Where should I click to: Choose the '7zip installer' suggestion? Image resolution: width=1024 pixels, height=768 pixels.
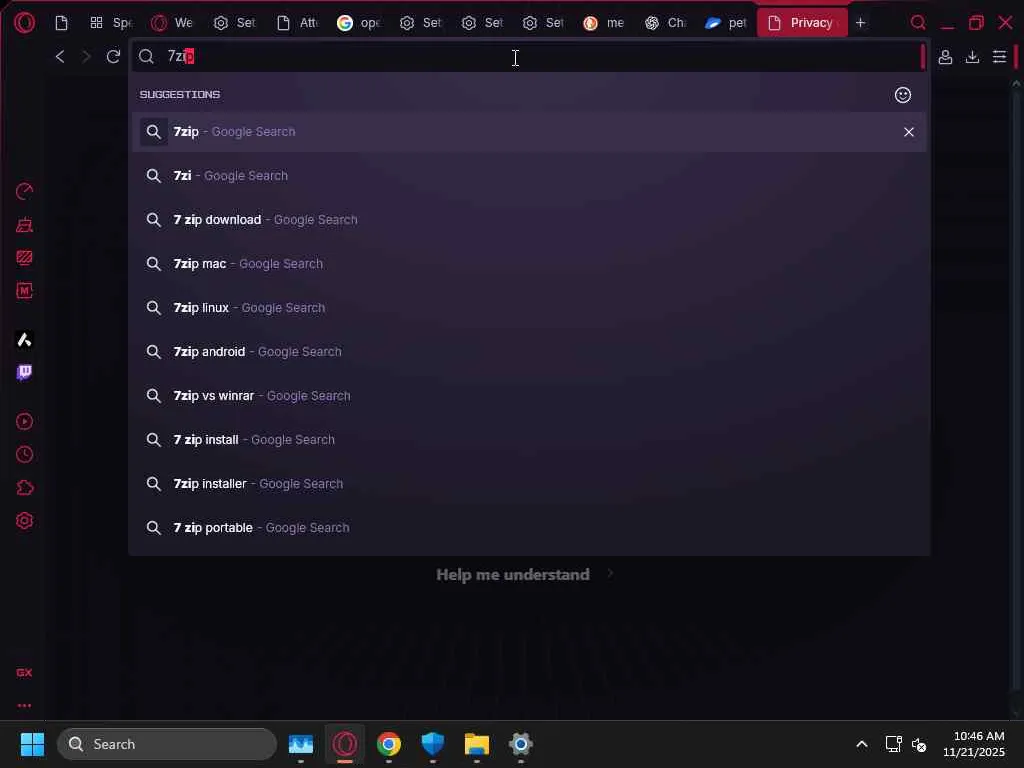[529, 484]
